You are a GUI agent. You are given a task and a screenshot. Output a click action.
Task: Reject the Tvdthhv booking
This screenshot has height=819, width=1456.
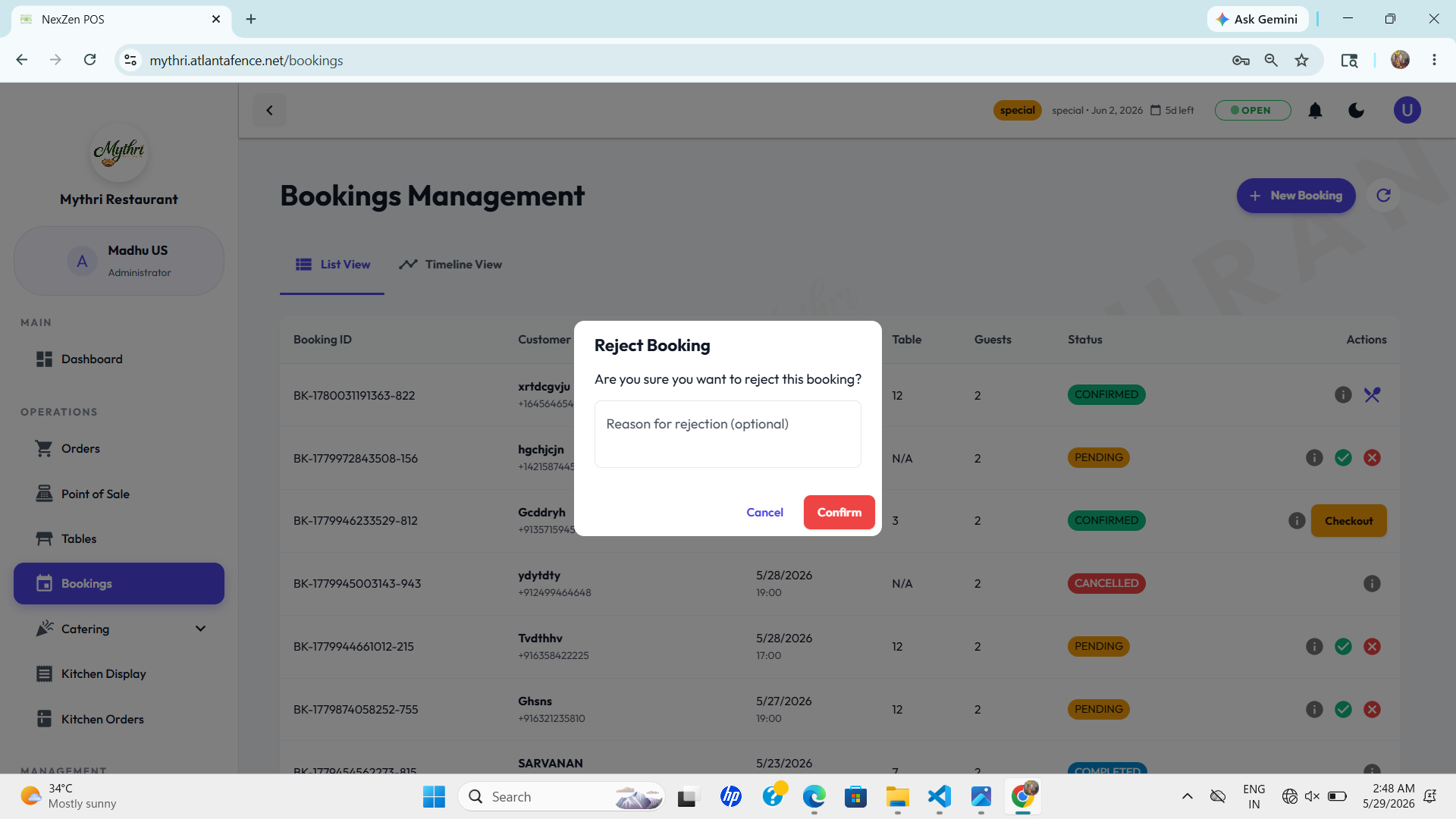click(x=1372, y=647)
